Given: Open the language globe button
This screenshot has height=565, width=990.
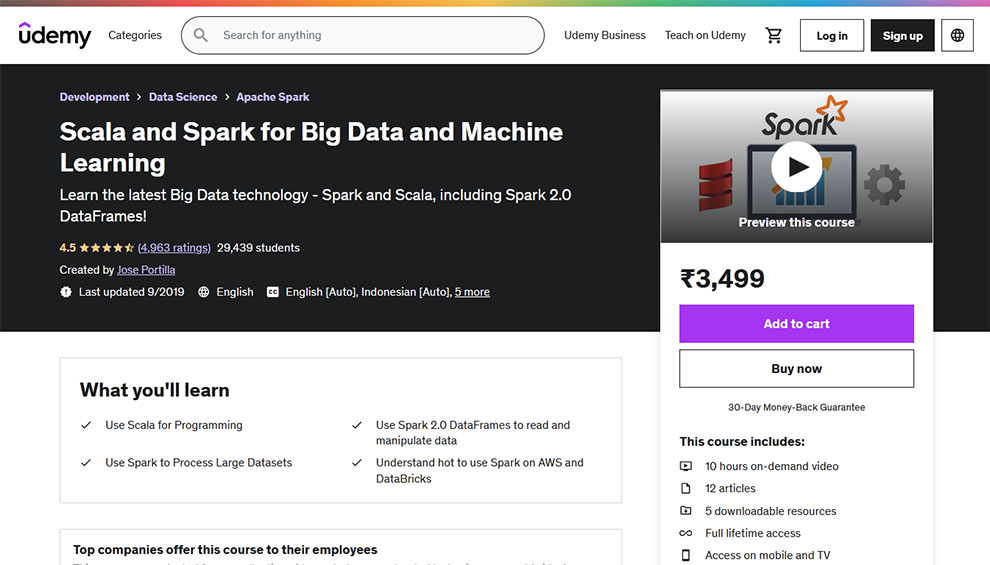Looking at the screenshot, I should pyautogui.click(x=957, y=35).
